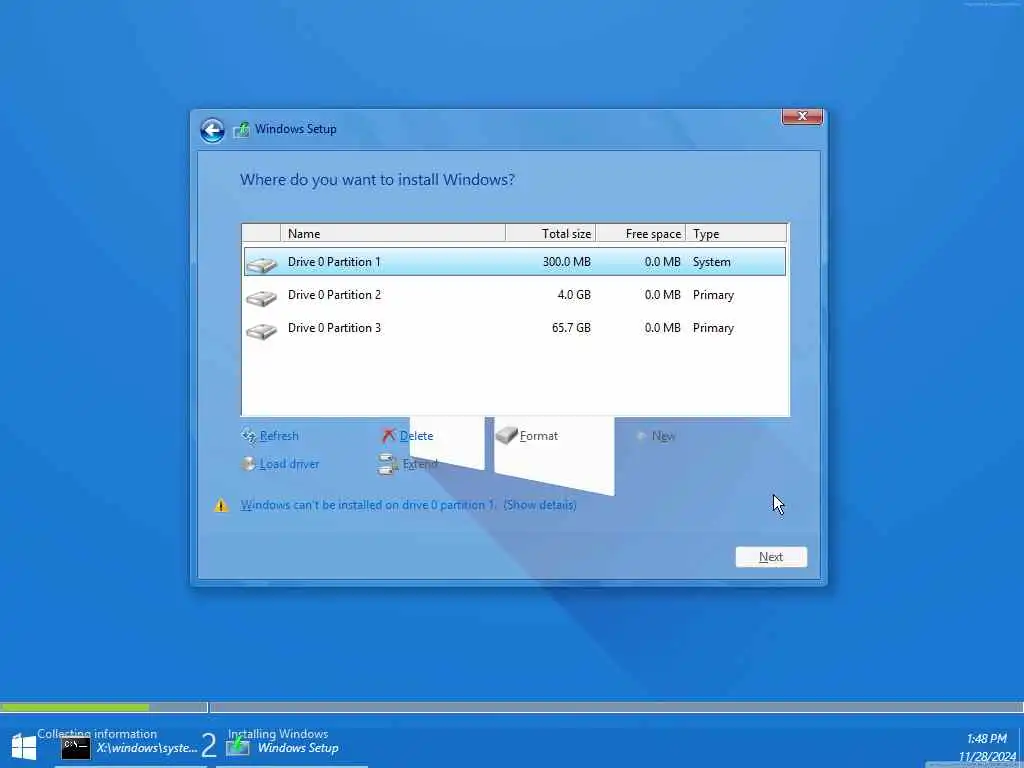The image size is (1024, 768).
Task: Click the Format link
Action: [539, 436]
